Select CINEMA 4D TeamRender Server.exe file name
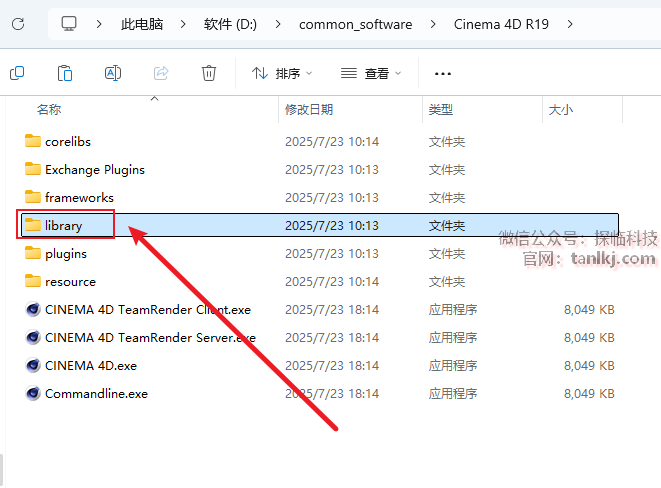This screenshot has height=488, width=661. point(150,338)
